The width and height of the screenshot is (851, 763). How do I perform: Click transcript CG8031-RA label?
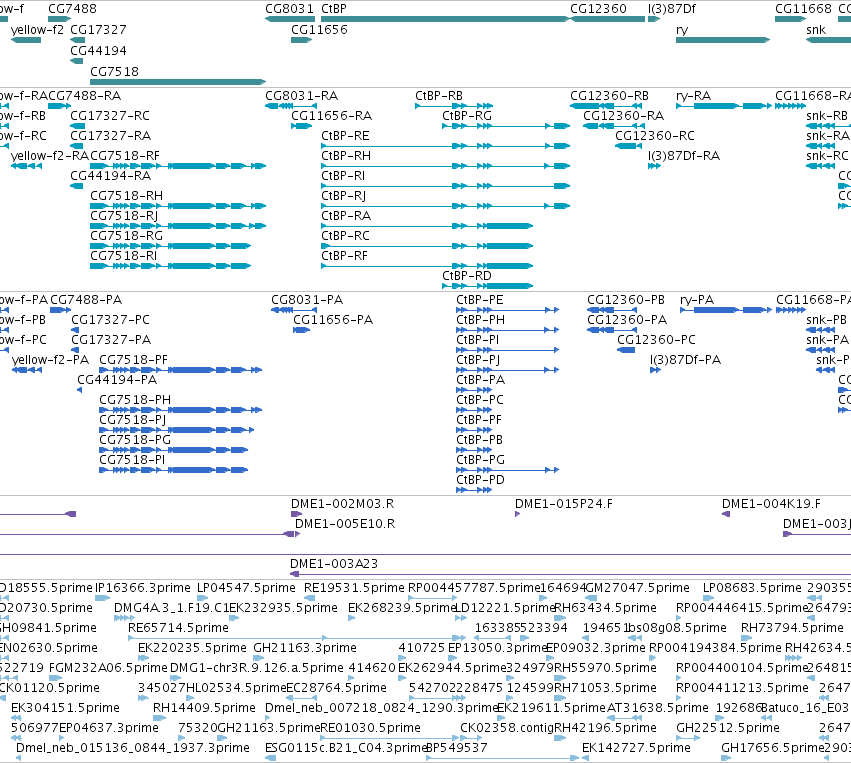(x=301, y=96)
